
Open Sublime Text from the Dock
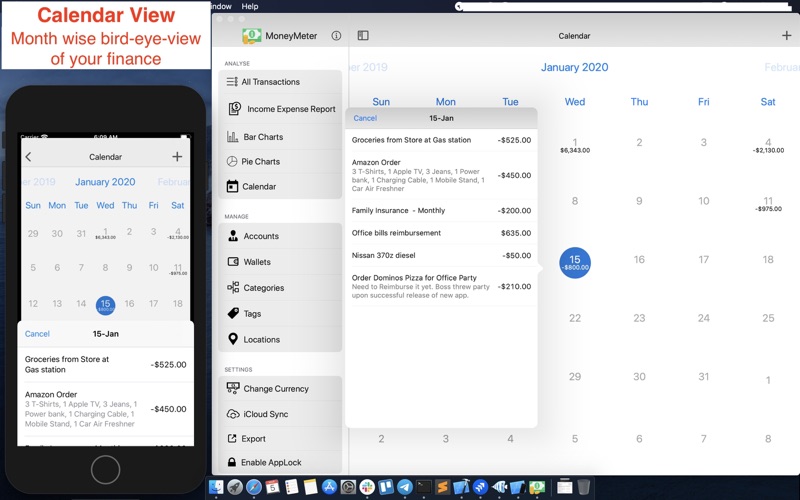442,487
